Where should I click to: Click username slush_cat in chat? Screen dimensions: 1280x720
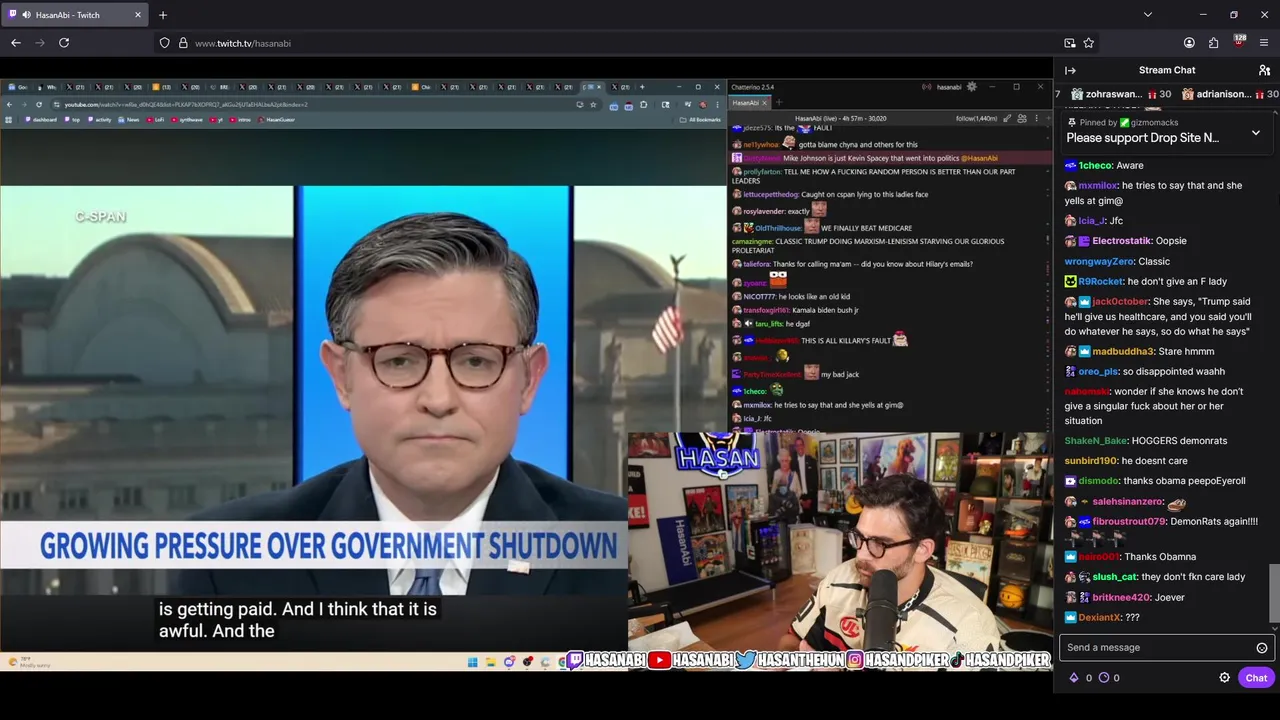pos(1115,577)
